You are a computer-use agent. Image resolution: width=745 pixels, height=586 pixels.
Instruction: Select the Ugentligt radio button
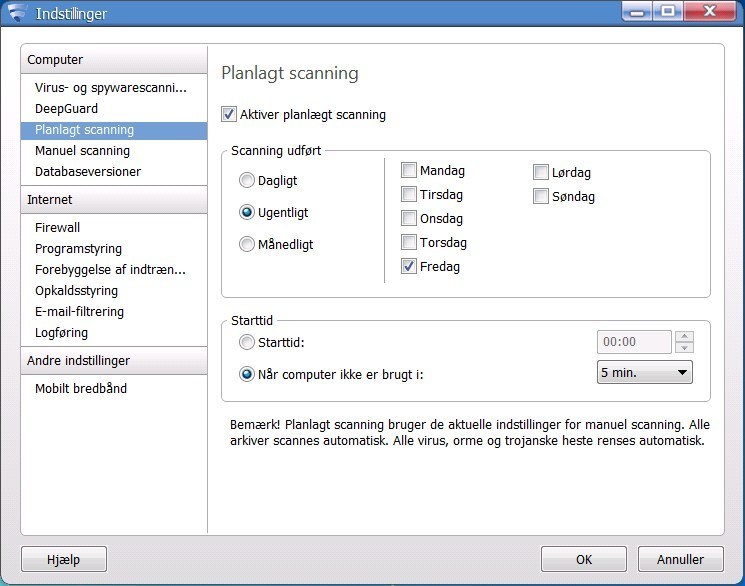pos(247,212)
